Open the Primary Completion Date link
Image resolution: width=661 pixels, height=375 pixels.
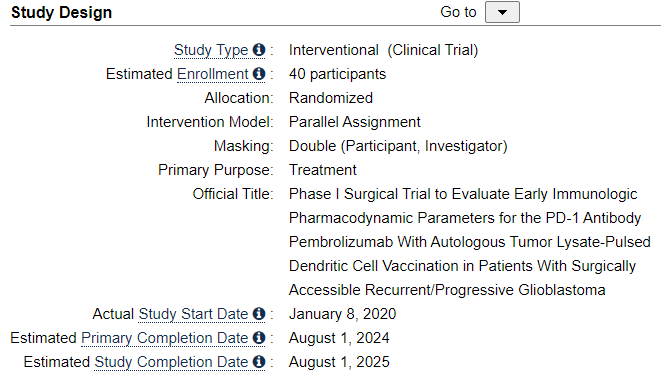tap(164, 338)
